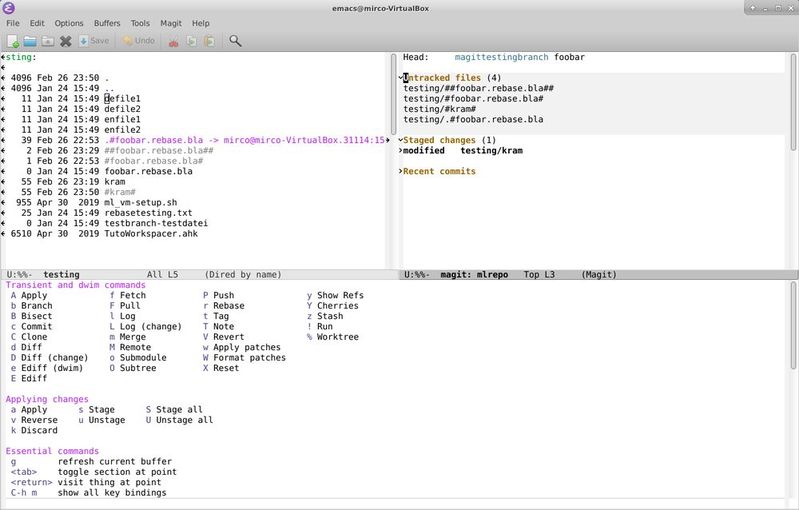The width and height of the screenshot is (799, 510).
Task: Click the Emacs logo in title bar
Action: click(x=9, y=8)
